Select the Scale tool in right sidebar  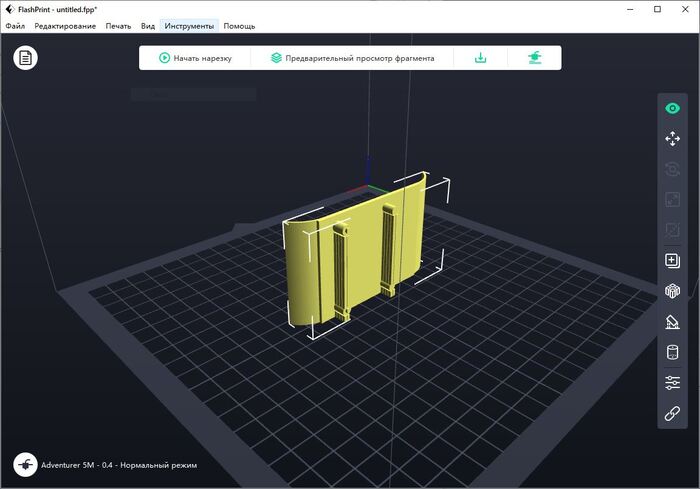click(x=672, y=199)
